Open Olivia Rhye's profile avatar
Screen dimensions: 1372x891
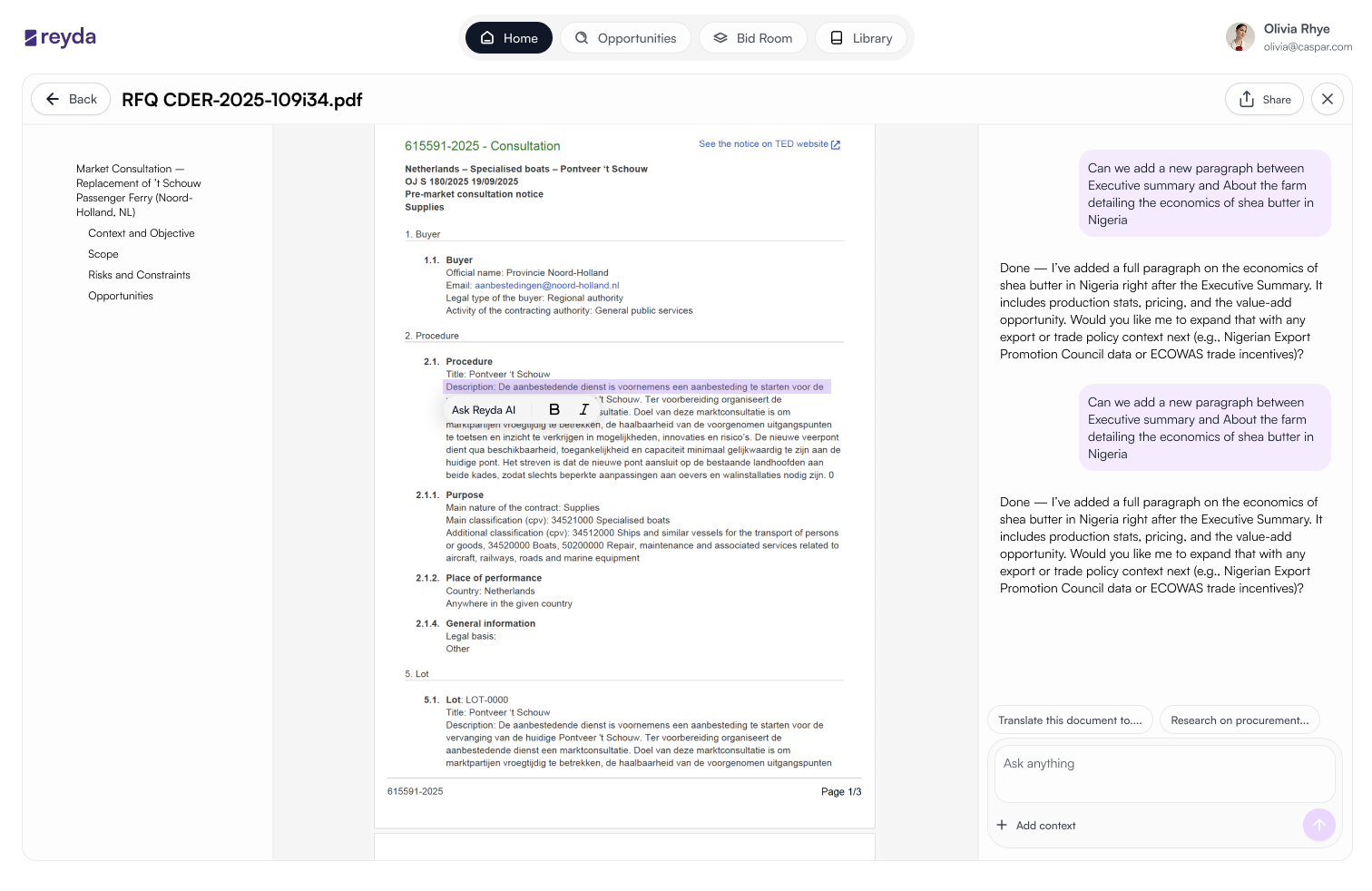pos(1240,37)
